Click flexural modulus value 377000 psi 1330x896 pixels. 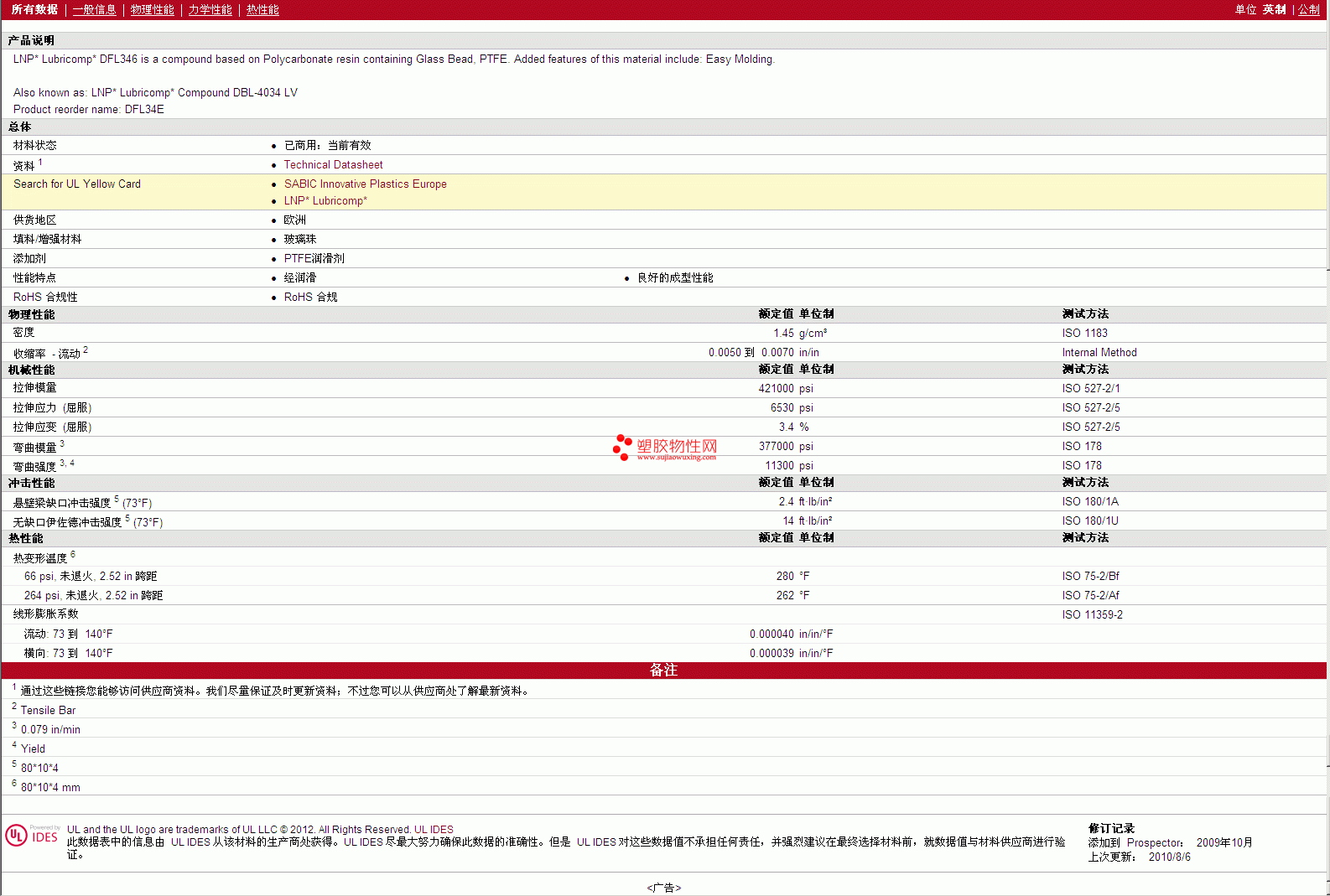click(x=786, y=447)
